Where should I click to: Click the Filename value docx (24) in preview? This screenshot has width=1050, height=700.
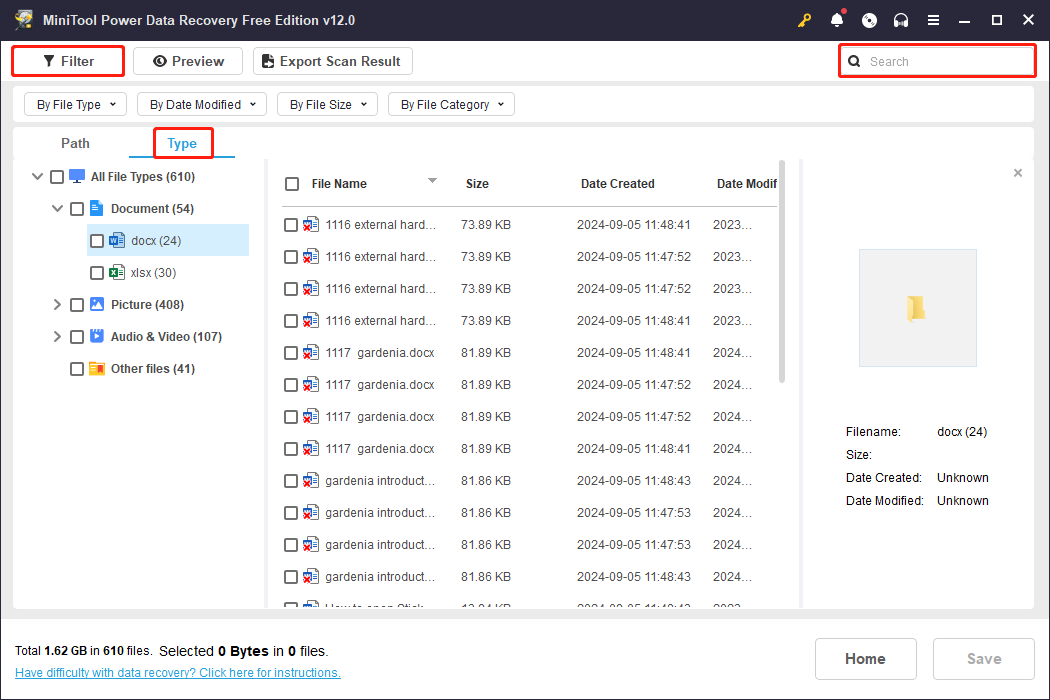(x=962, y=432)
